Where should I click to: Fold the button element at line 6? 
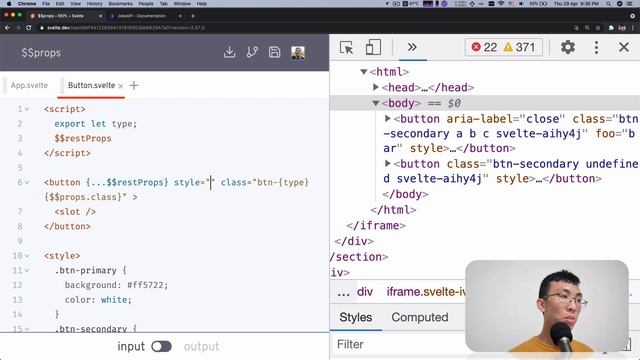27,182
